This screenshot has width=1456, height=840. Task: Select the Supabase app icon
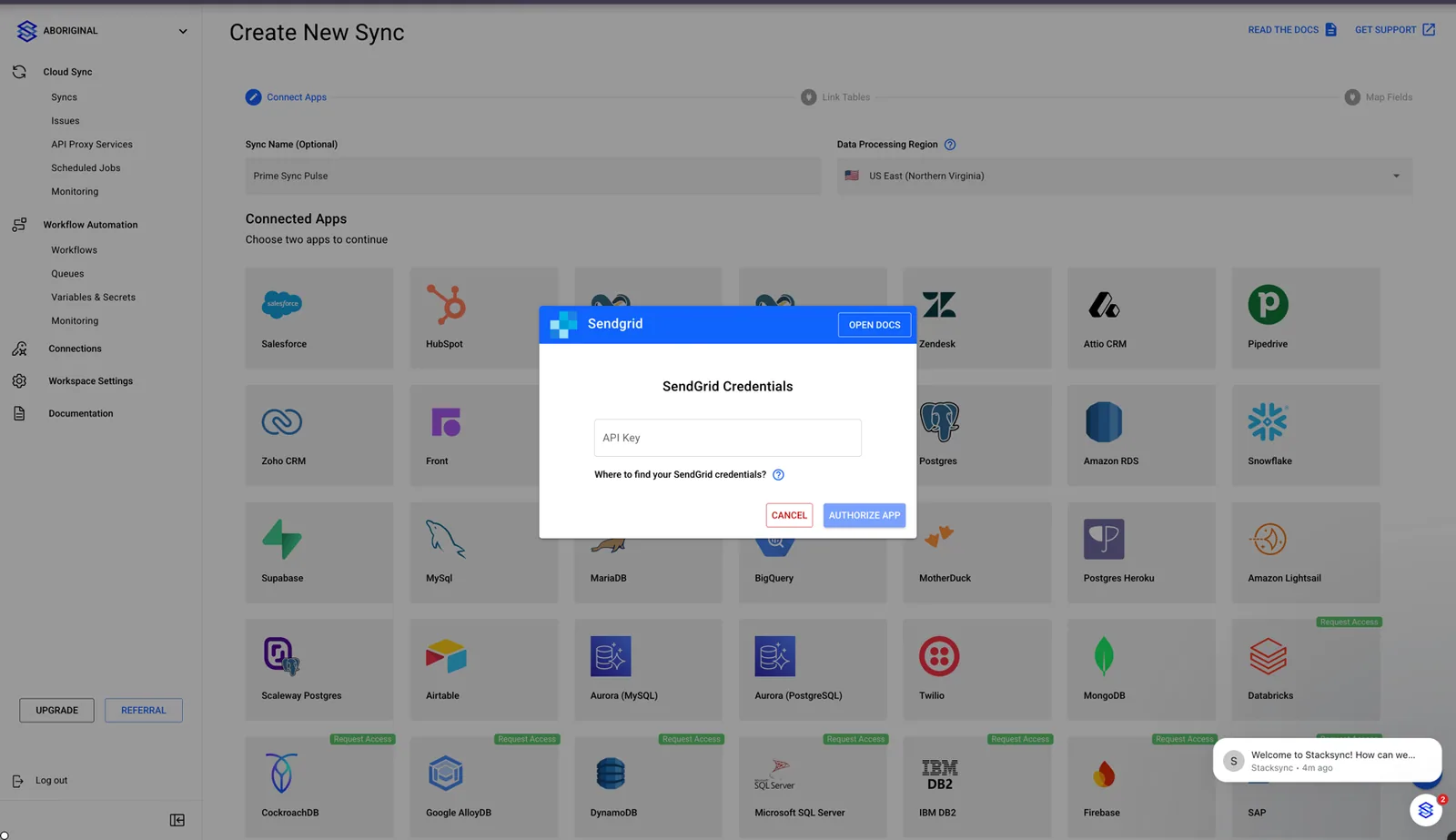point(282,539)
